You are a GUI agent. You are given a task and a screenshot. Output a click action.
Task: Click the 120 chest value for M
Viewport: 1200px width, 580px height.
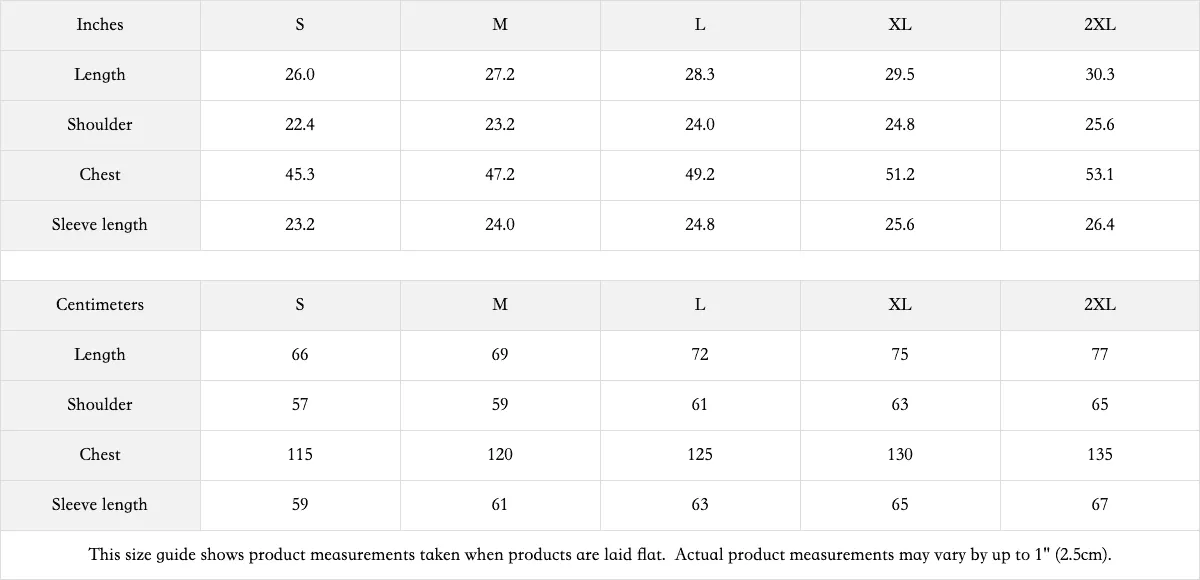click(500, 455)
